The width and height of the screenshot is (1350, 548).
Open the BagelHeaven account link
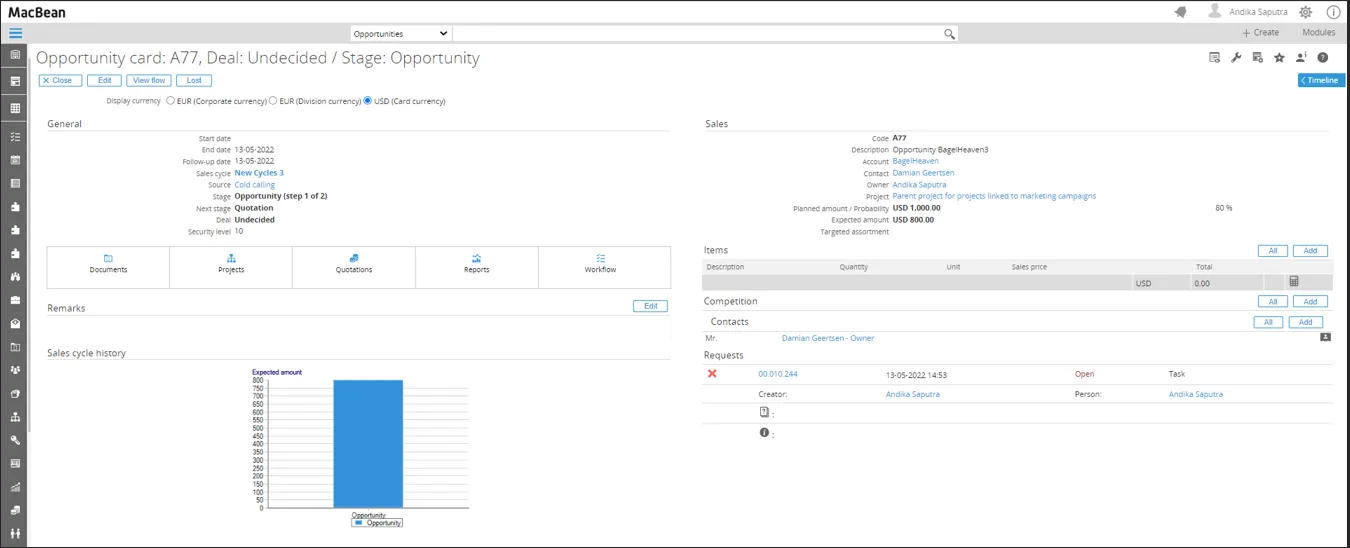tap(915, 161)
